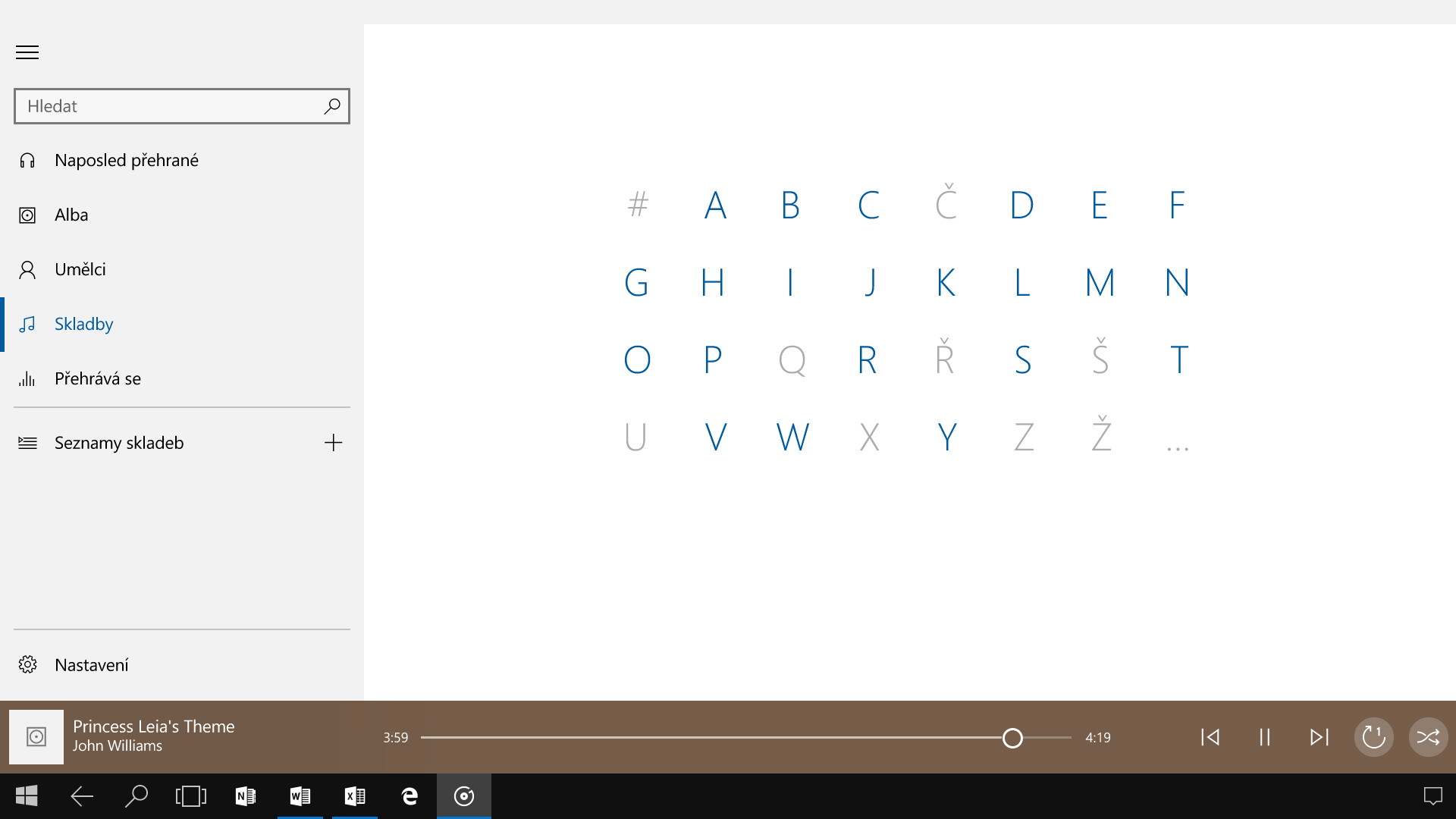
Task: Pause Princess Leia's Theme
Action: coord(1264,736)
